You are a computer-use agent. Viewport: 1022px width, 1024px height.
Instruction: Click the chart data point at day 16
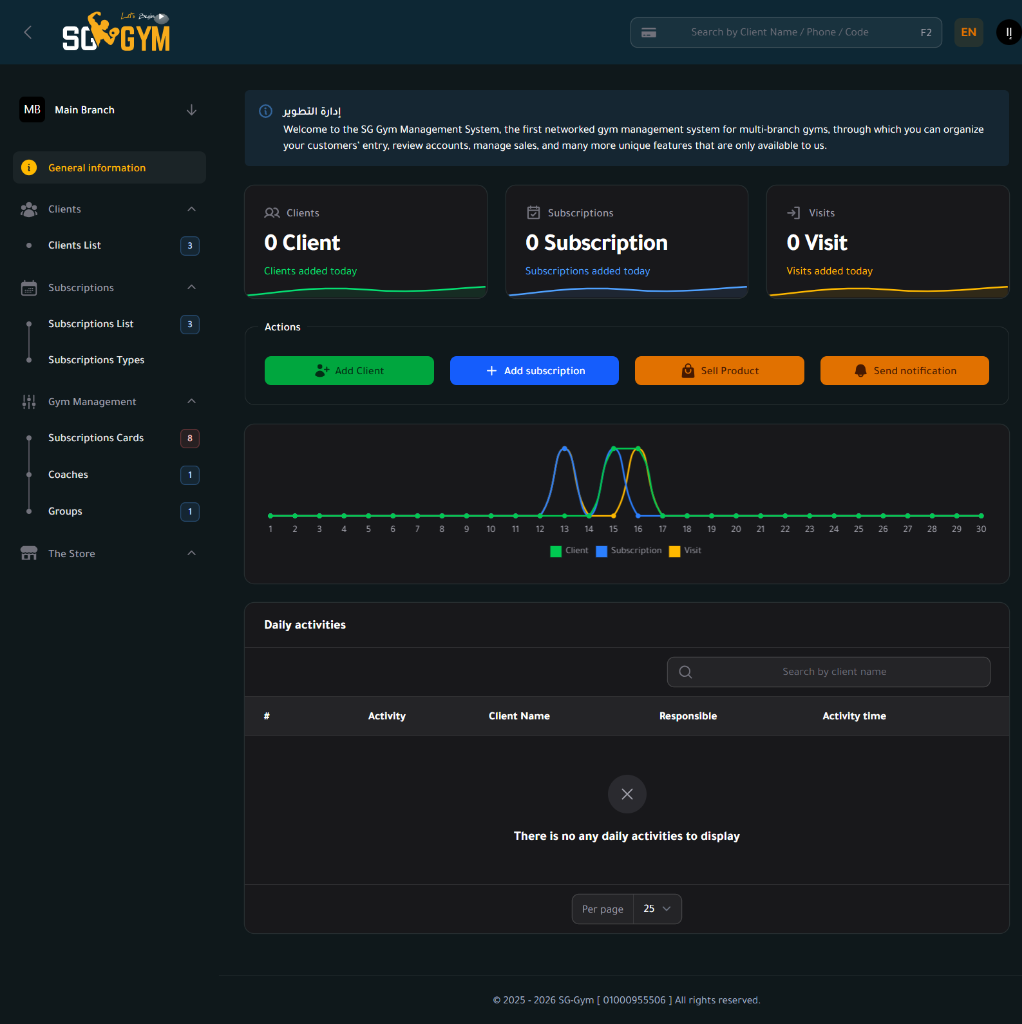(638, 449)
